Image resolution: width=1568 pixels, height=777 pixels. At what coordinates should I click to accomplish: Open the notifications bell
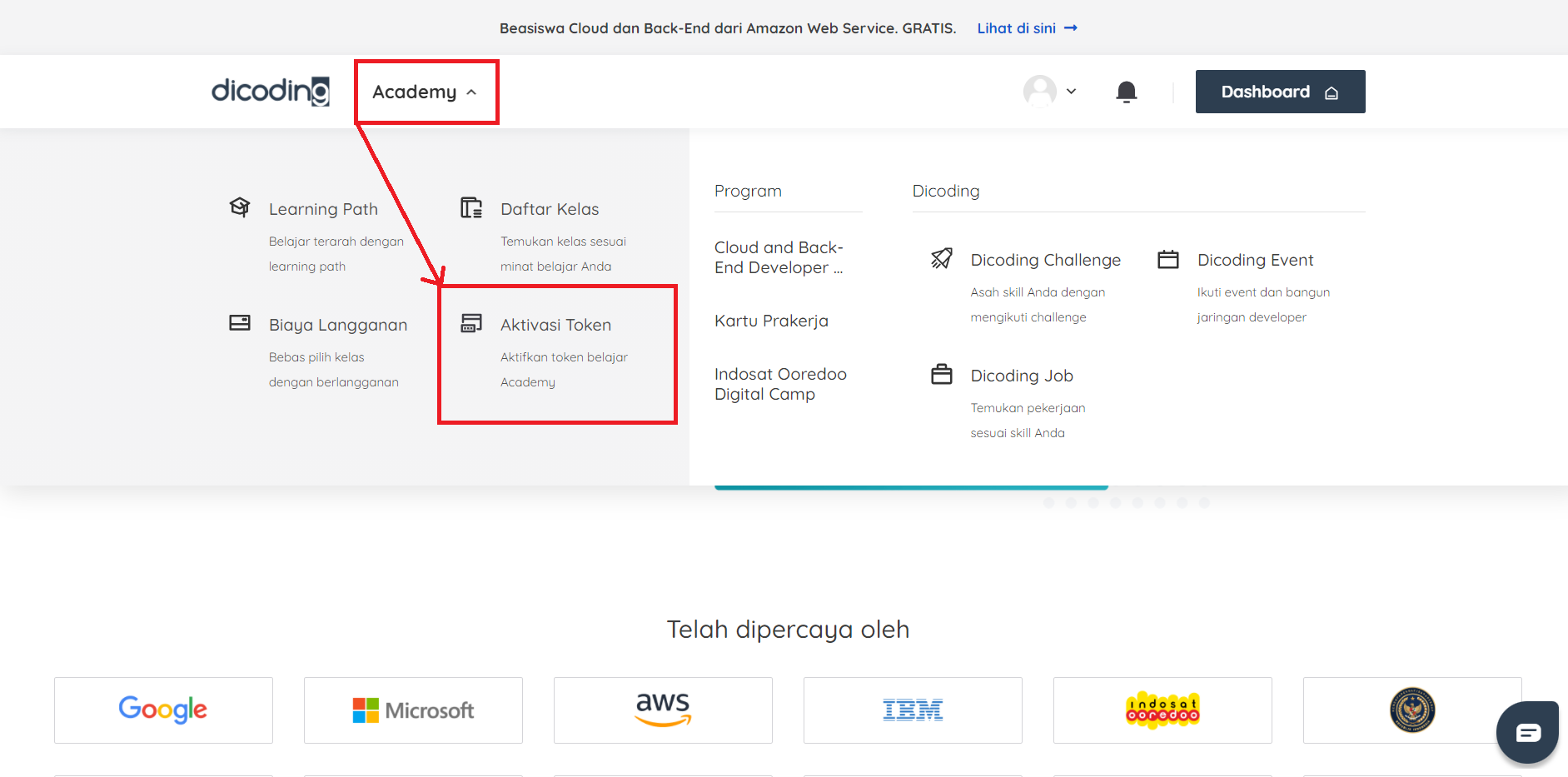pos(1127,92)
